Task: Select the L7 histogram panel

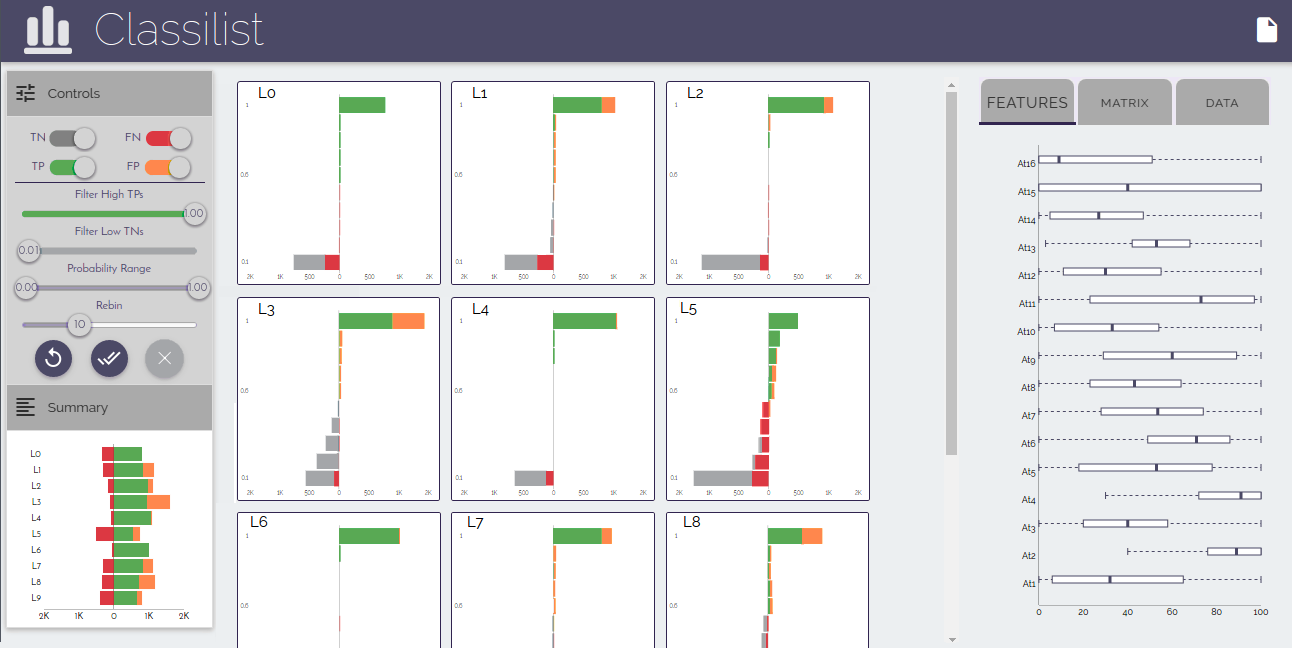Action: click(553, 580)
